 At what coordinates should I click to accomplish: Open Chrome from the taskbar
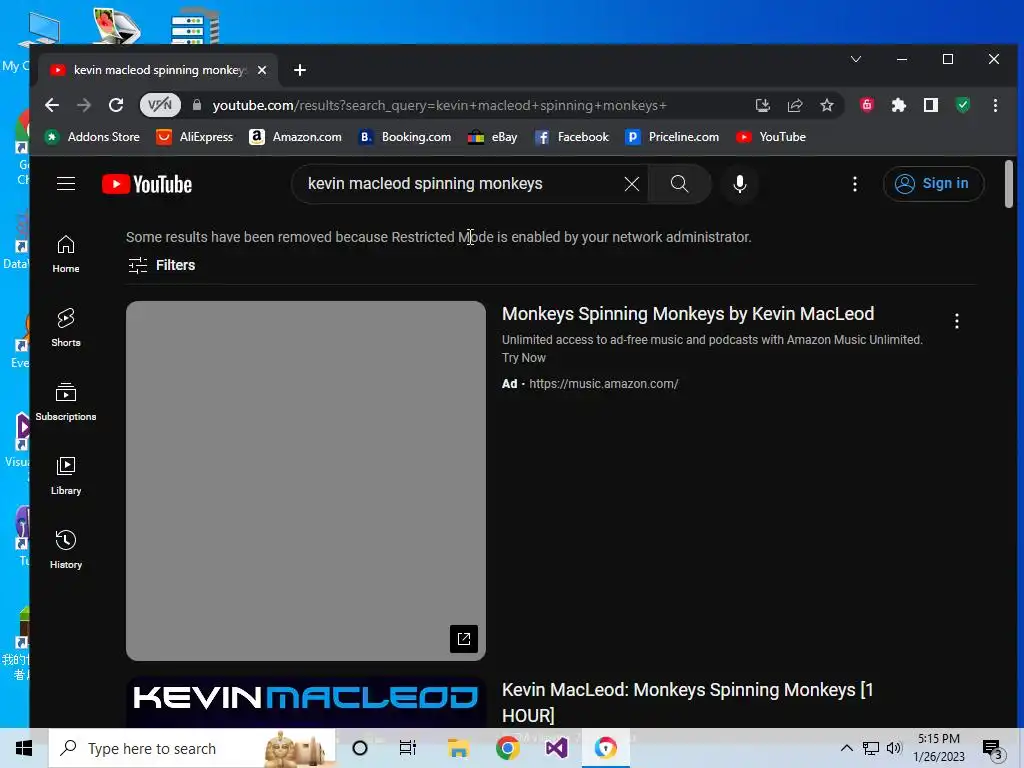507,748
